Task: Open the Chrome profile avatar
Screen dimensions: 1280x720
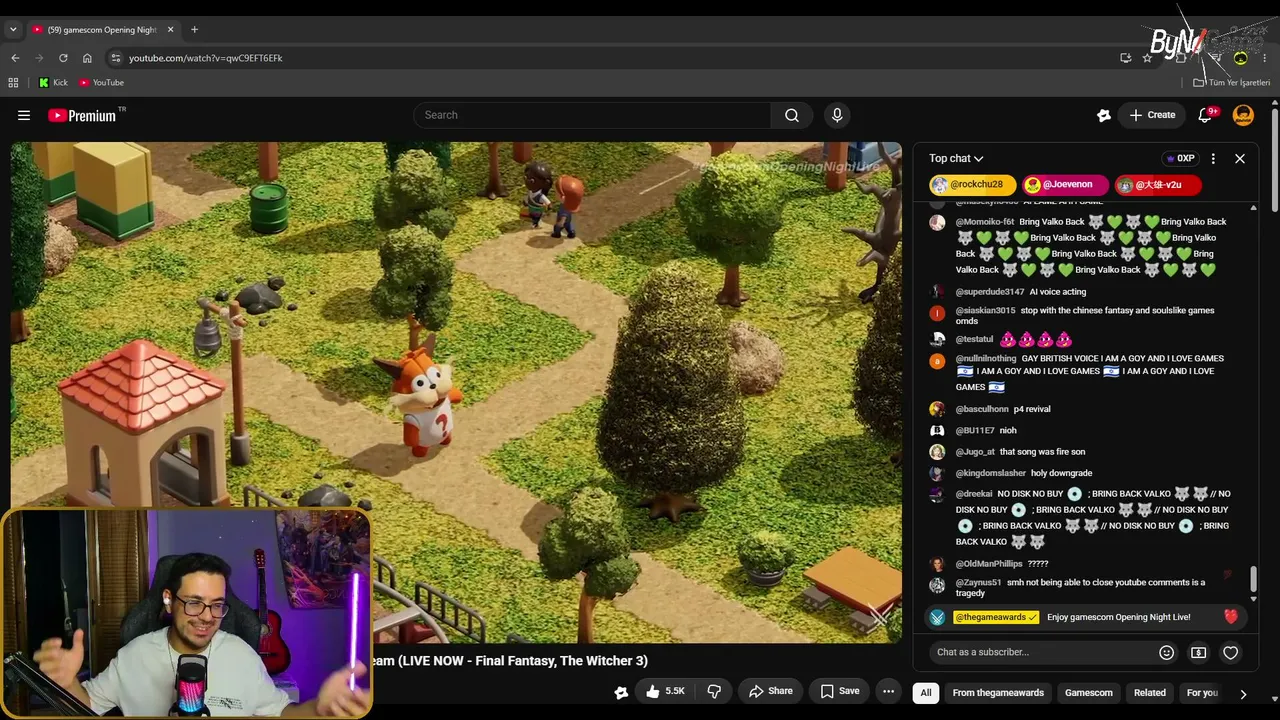Action: [1241, 58]
